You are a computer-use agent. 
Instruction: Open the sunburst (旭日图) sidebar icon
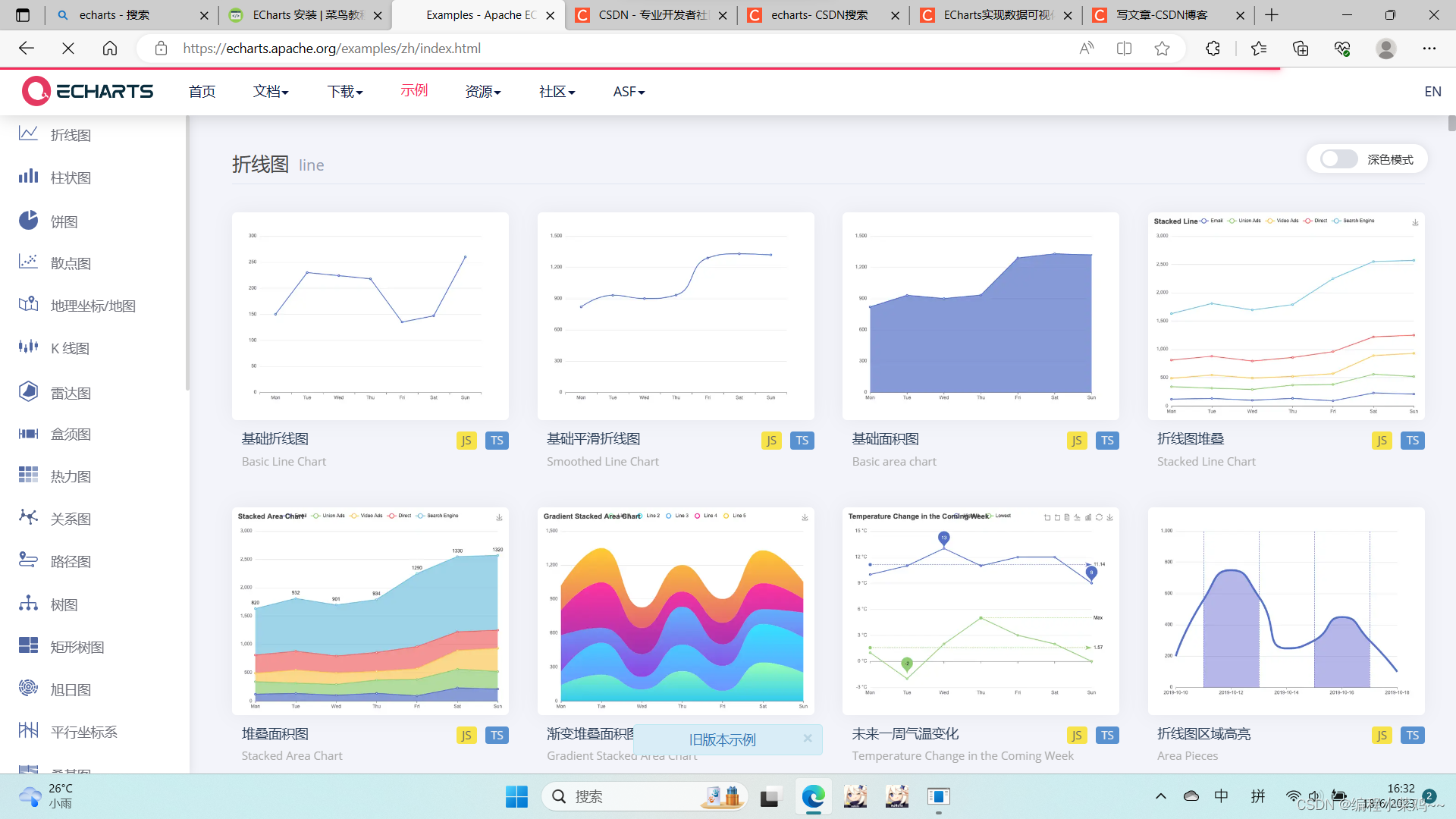coord(28,689)
